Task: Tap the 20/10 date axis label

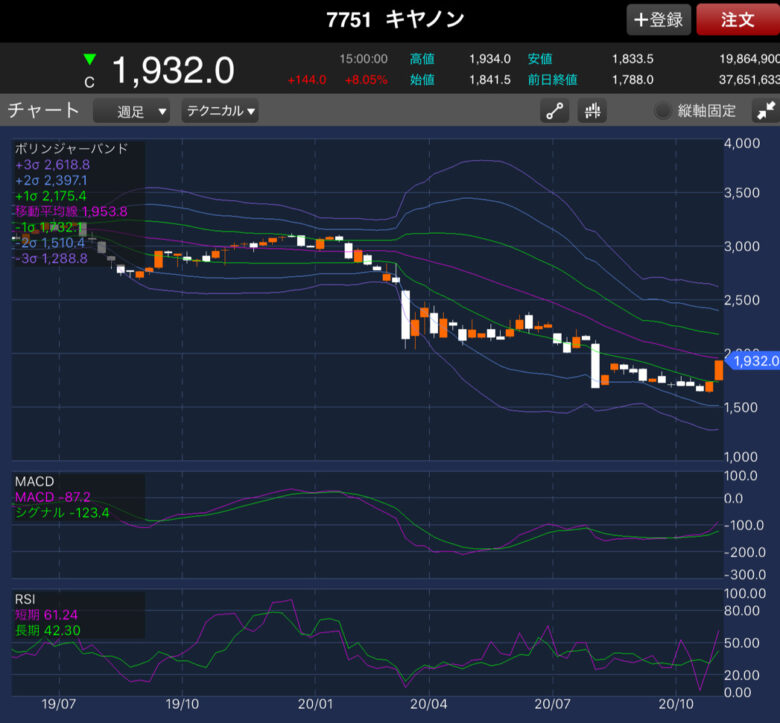Action: tap(676, 704)
